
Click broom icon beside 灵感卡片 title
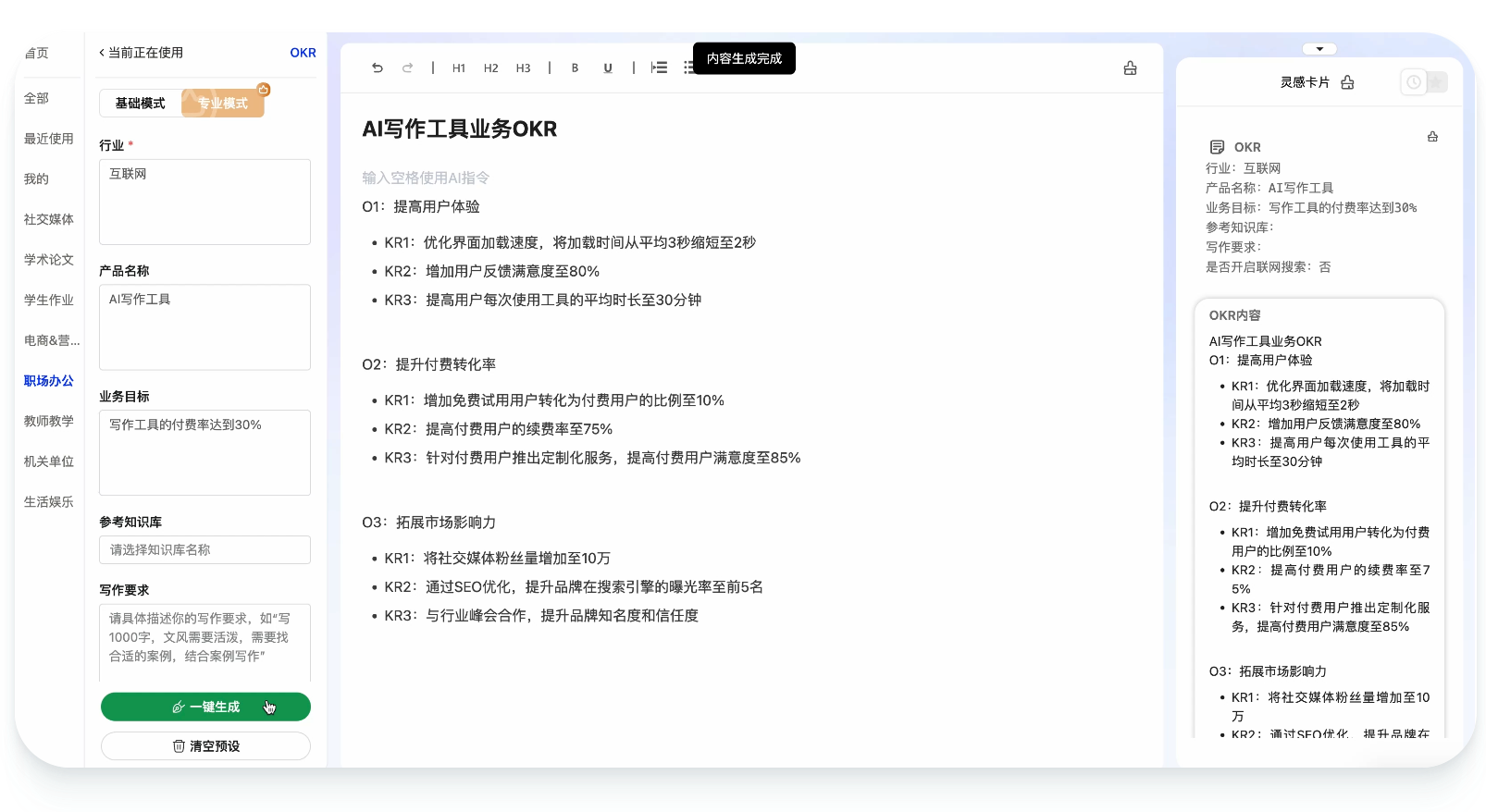tap(1347, 82)
